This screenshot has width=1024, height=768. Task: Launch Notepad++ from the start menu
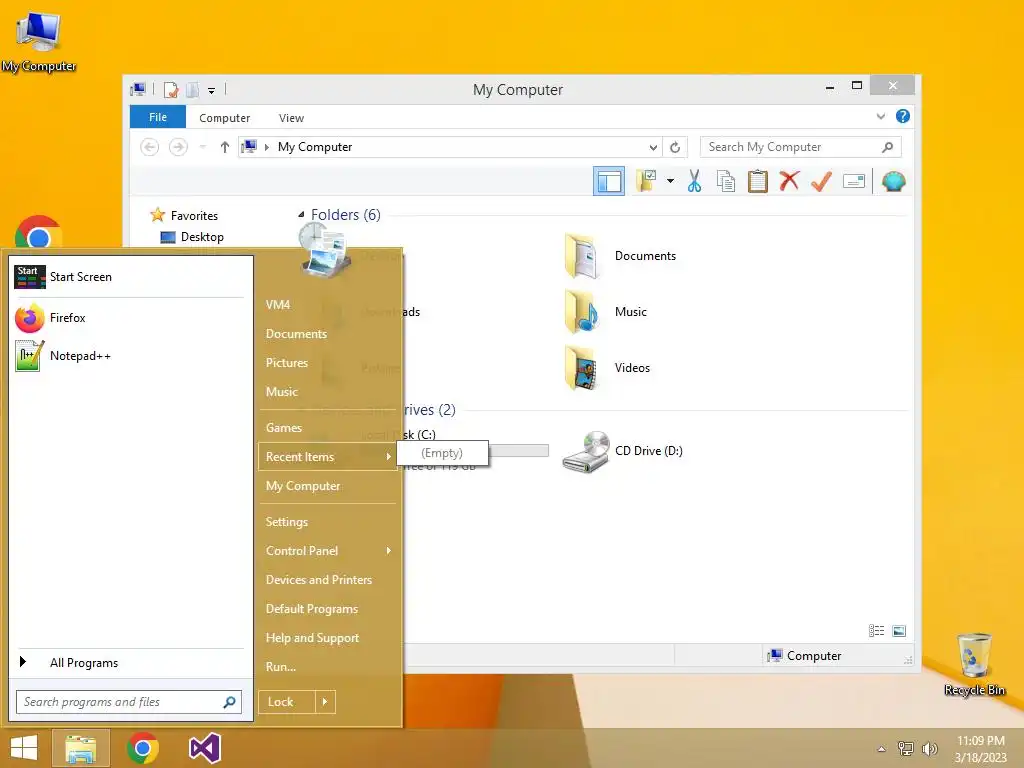click(x=129, y=356)
